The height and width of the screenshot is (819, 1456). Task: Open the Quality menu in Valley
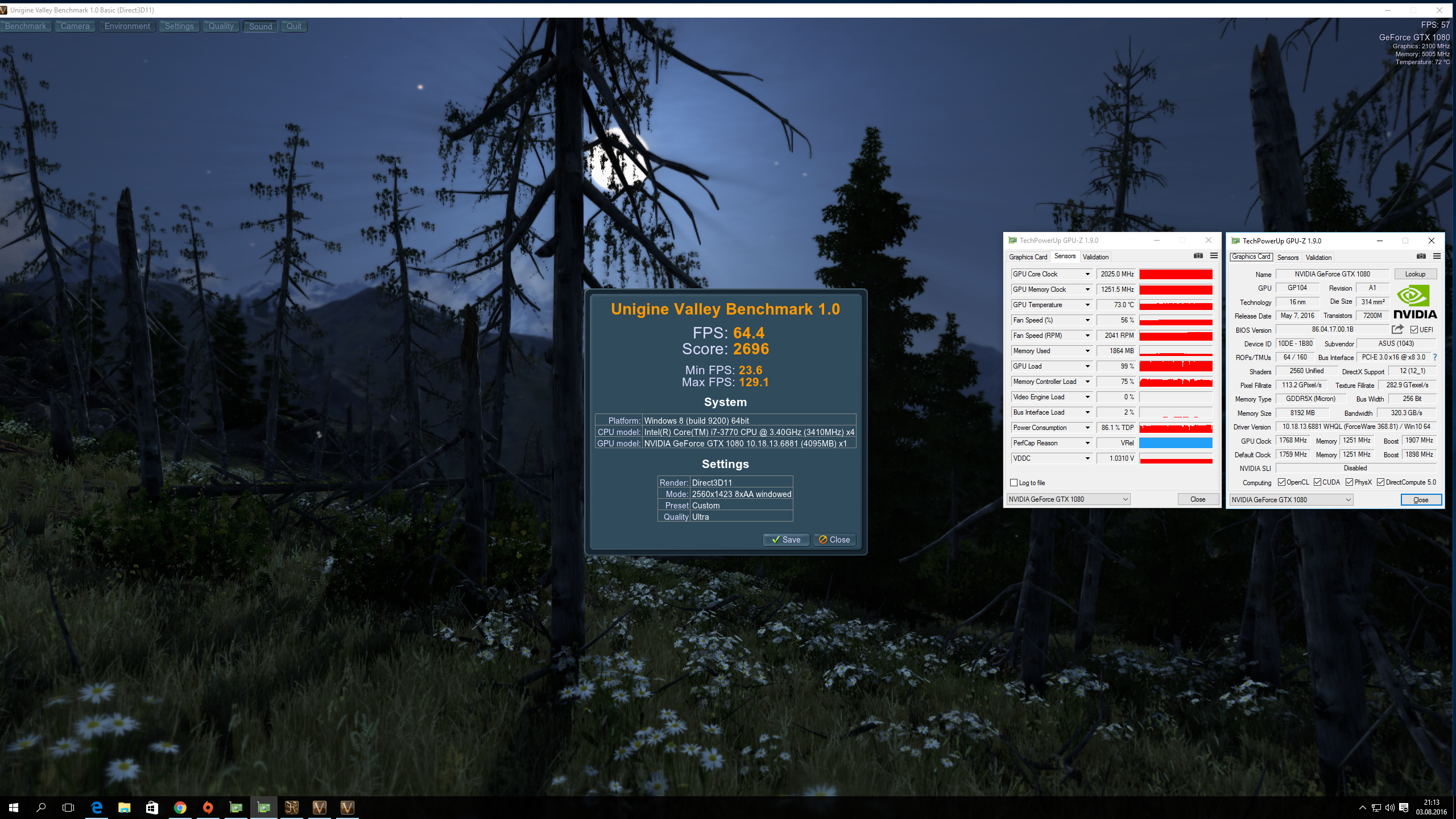(x=221, y=26)
